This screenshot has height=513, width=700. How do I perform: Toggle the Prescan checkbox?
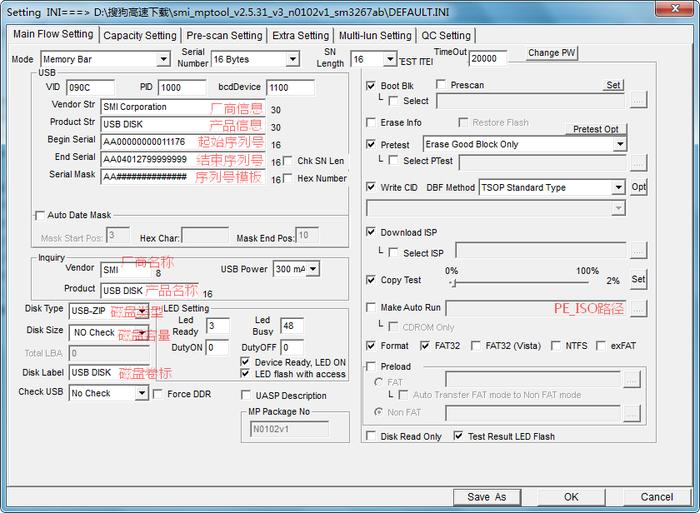[x=441, y=84]
